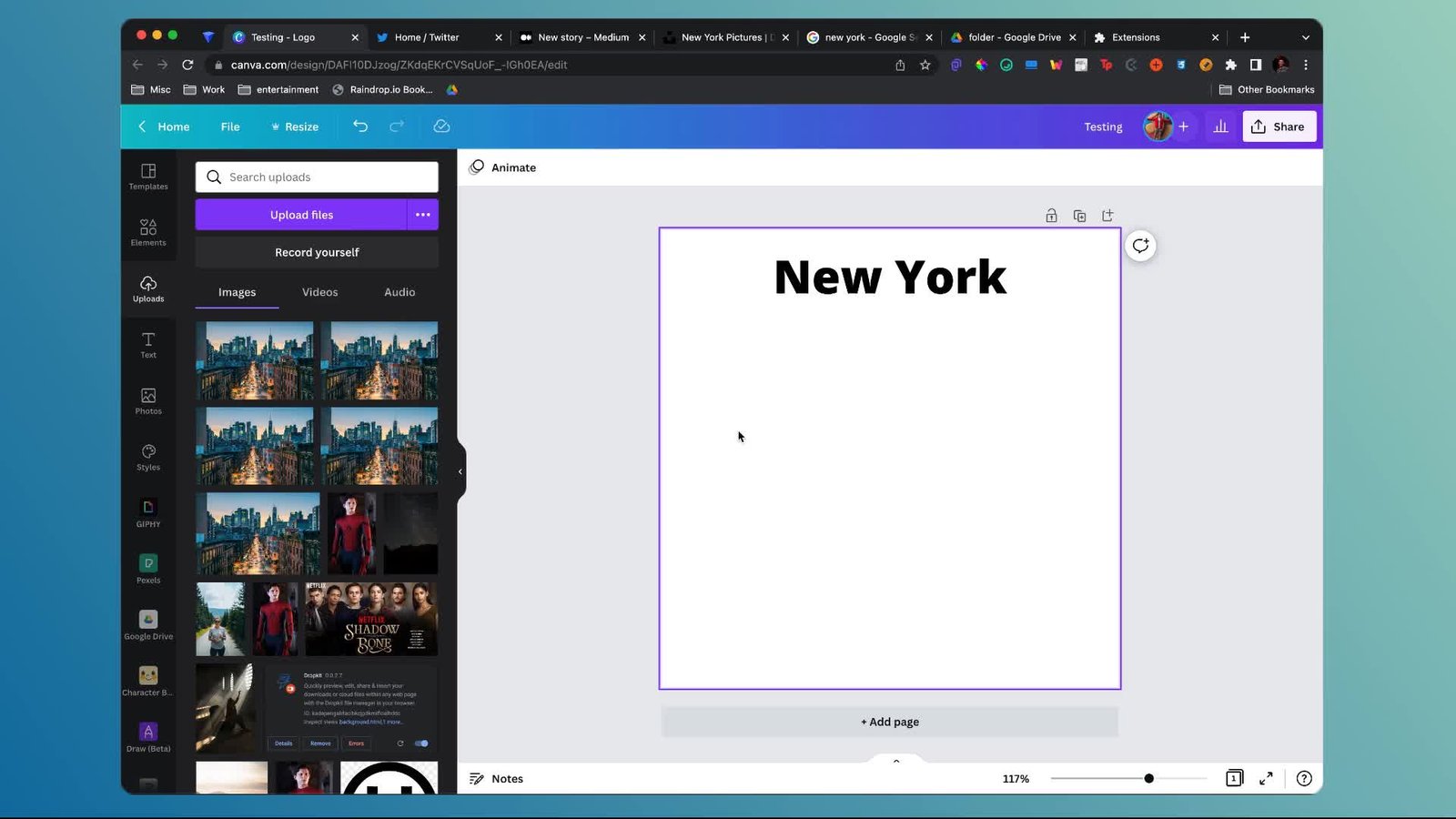Click the Upload files button
This screenshot has width=1456, height=819.
(301, 215)
